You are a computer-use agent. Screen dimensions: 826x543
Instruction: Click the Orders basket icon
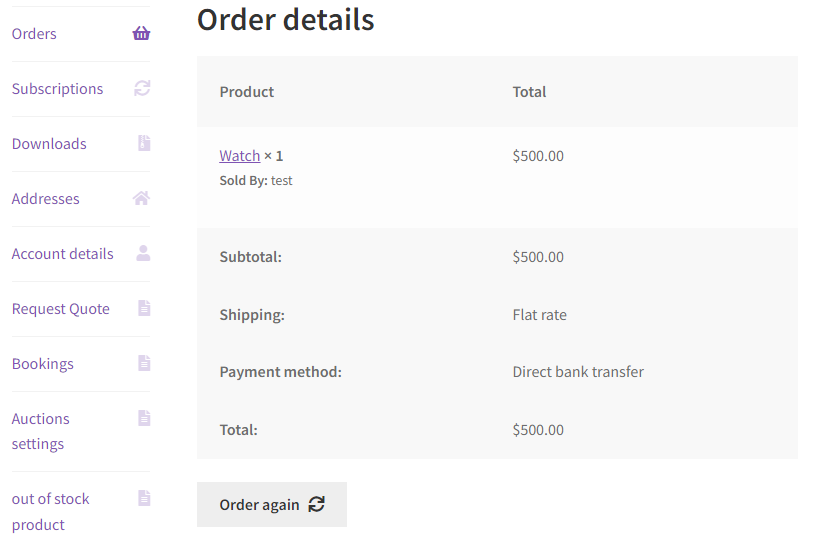click(141, 33)
